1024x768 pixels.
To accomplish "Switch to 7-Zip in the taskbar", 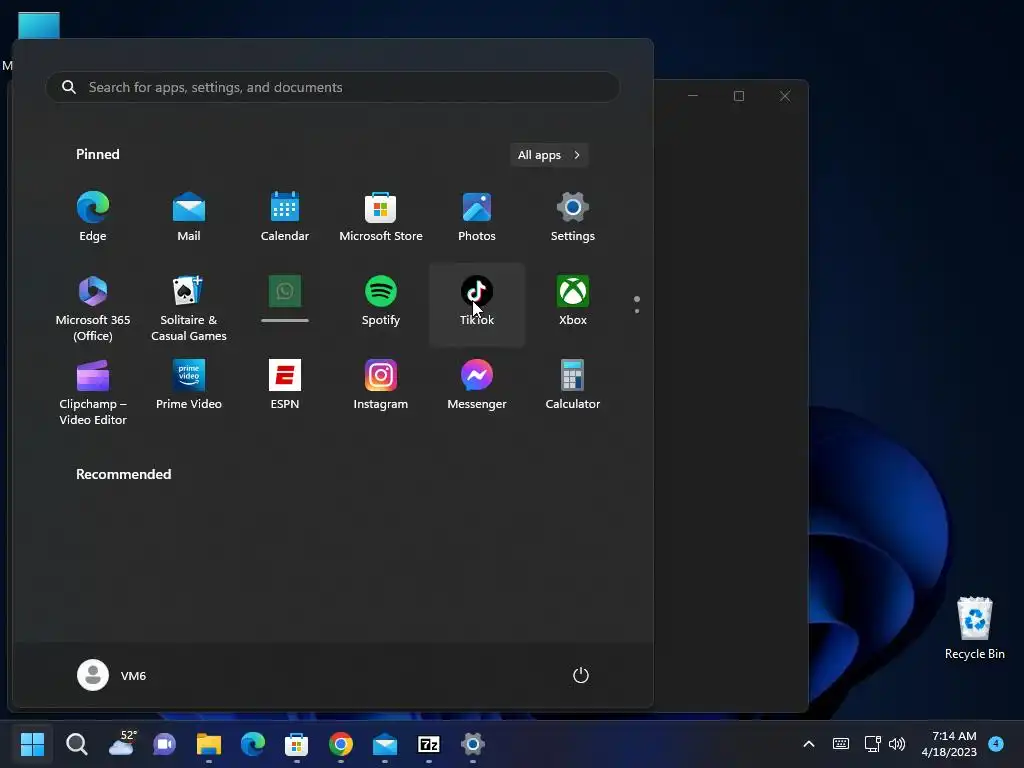I will [429, 744].
